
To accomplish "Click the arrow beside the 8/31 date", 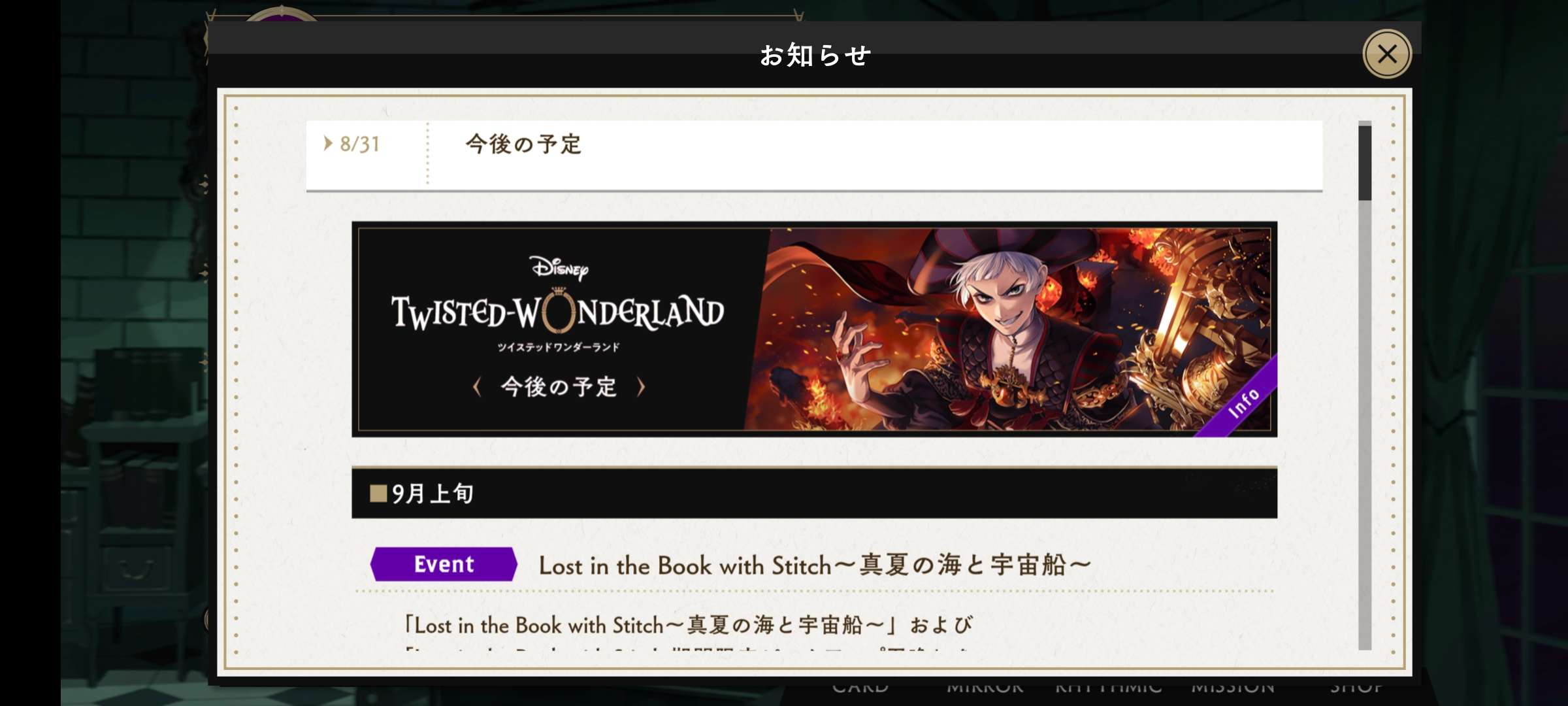I will (328, 143).
